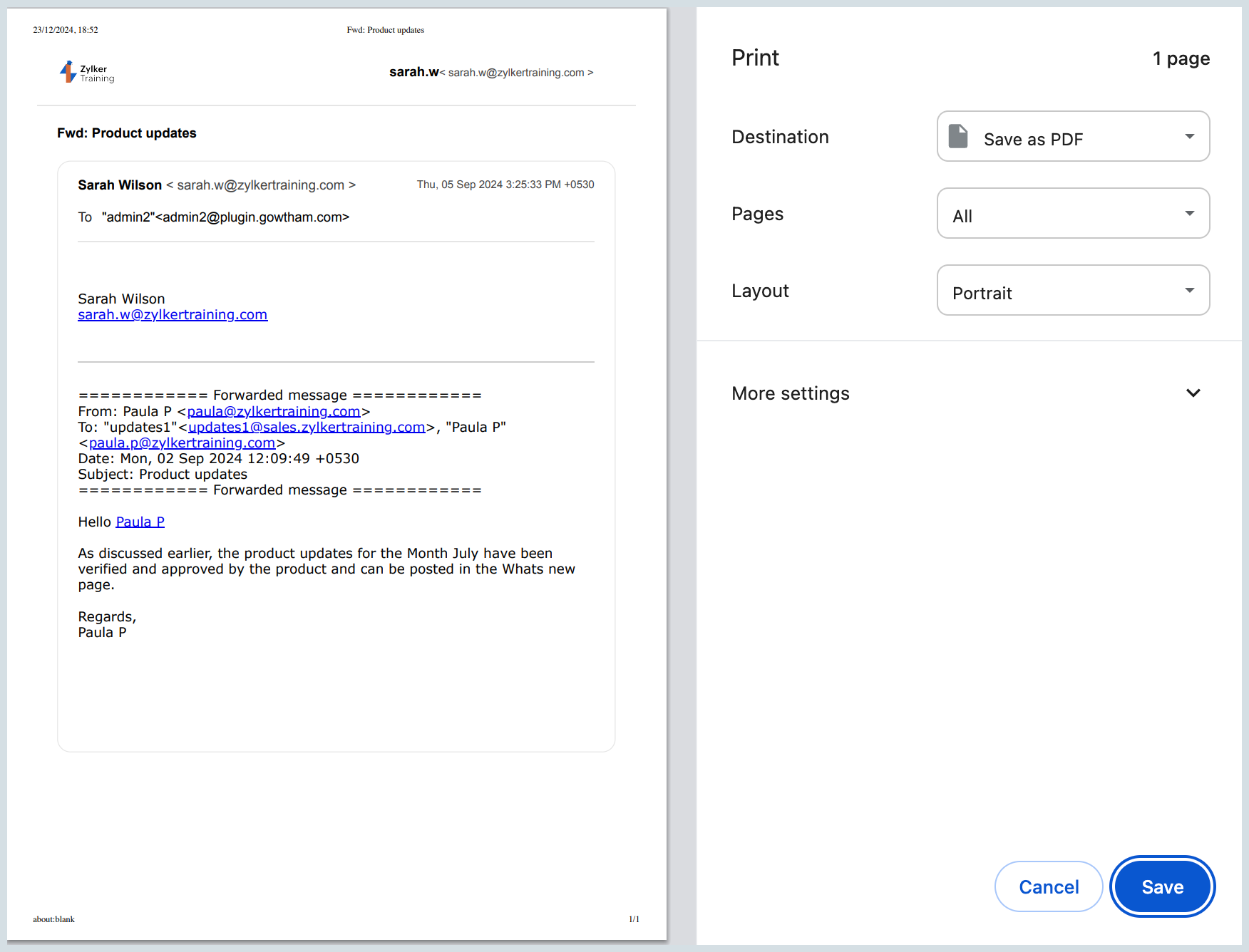Click the Save button
This screenshot has width=1249, height=952.
[1161, 886]
